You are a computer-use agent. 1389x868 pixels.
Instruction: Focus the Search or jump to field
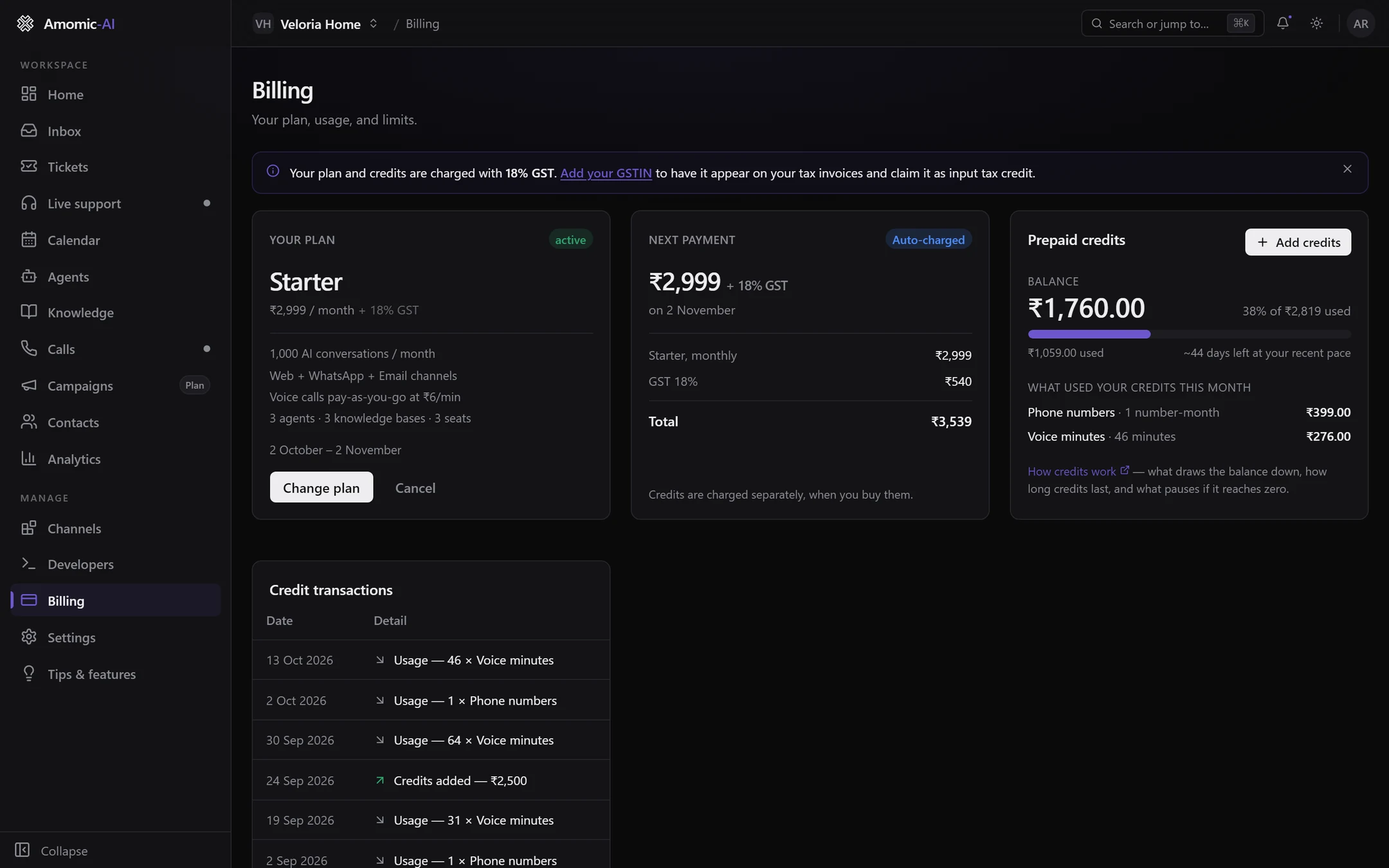(1172, 24)
